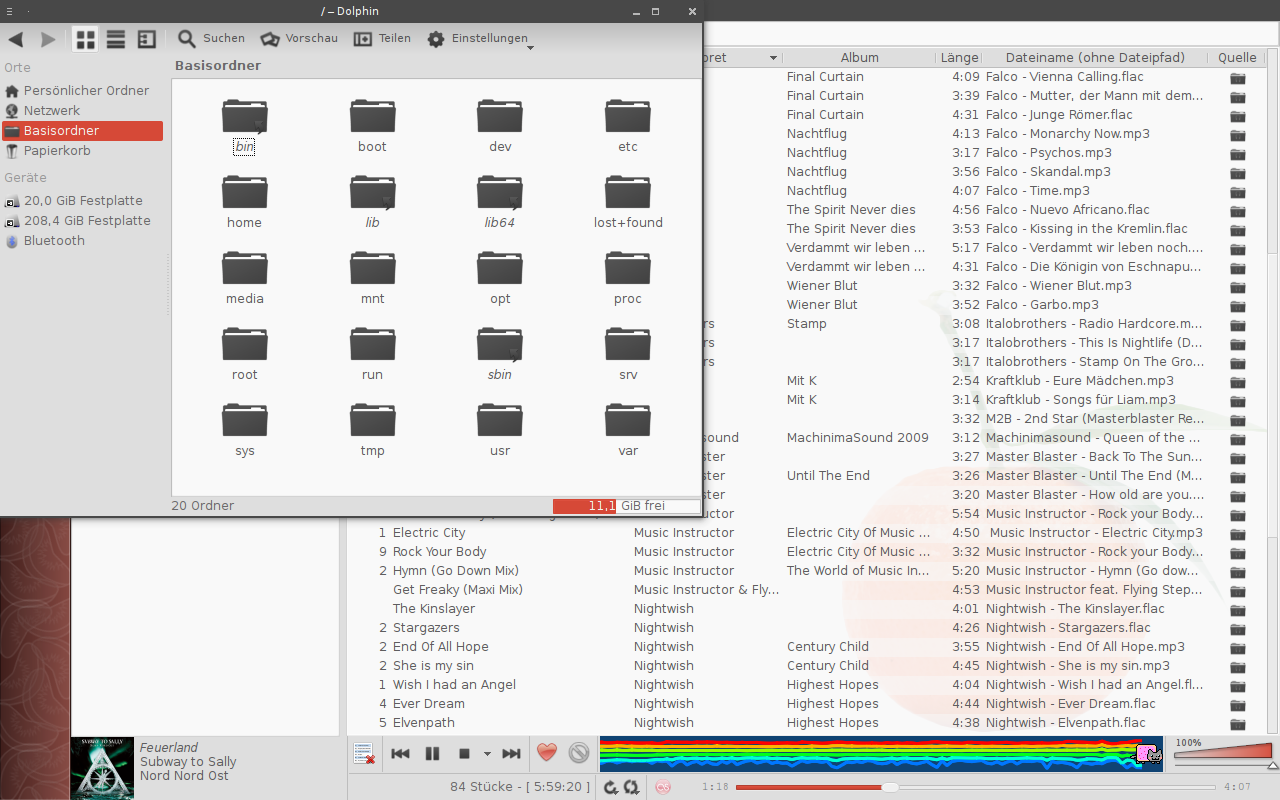The image size is (1280, 800).
Task: Select the lost+found folder icon
Action: (x=628, y=192)
